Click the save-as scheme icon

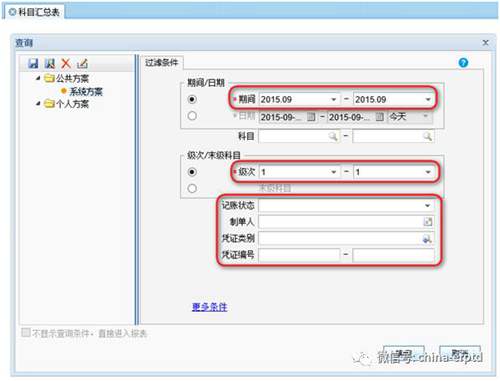click(50, 63)
